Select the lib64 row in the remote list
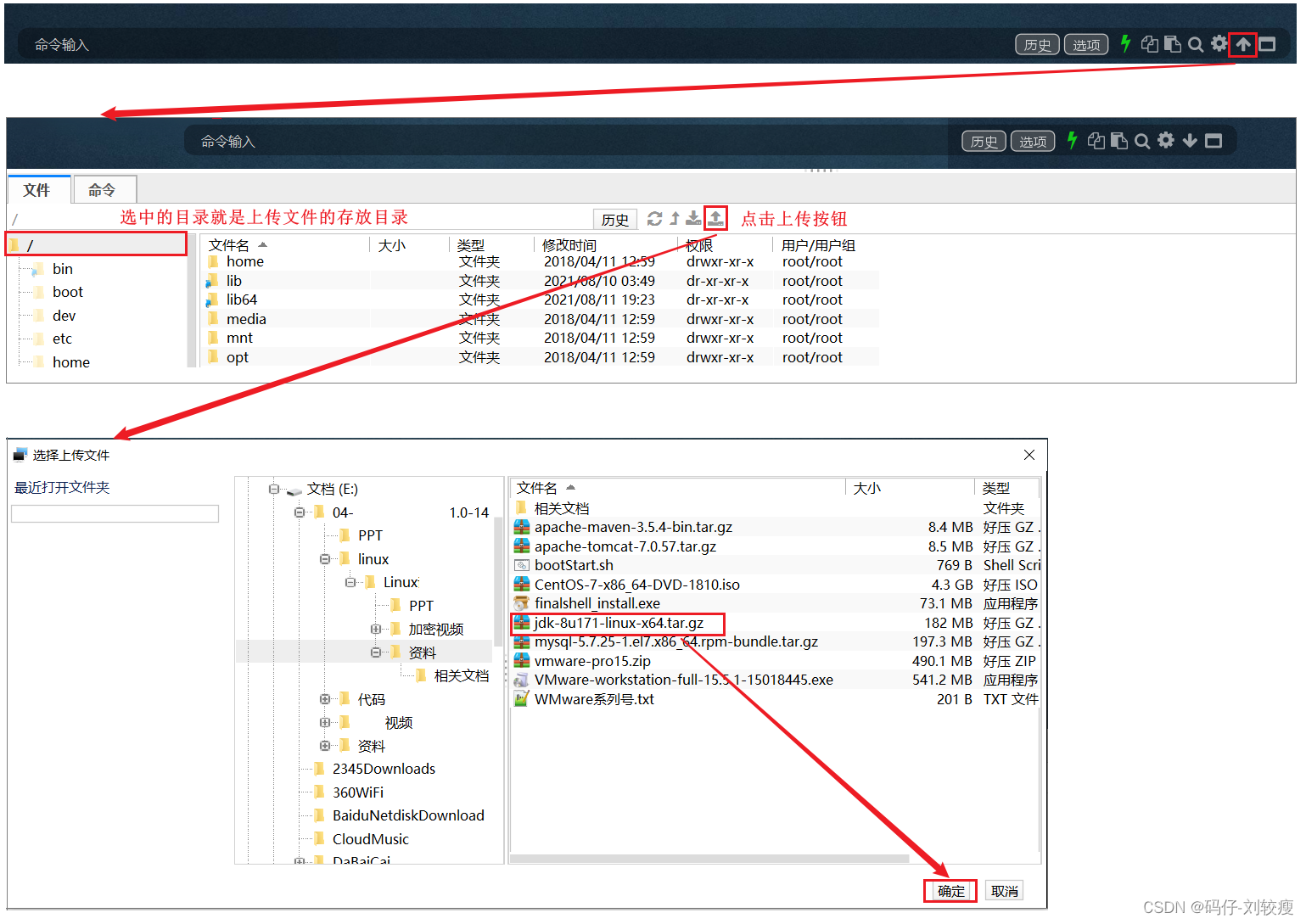The height and width of the screenshot is (924, 1306). [x=541, y=300]
